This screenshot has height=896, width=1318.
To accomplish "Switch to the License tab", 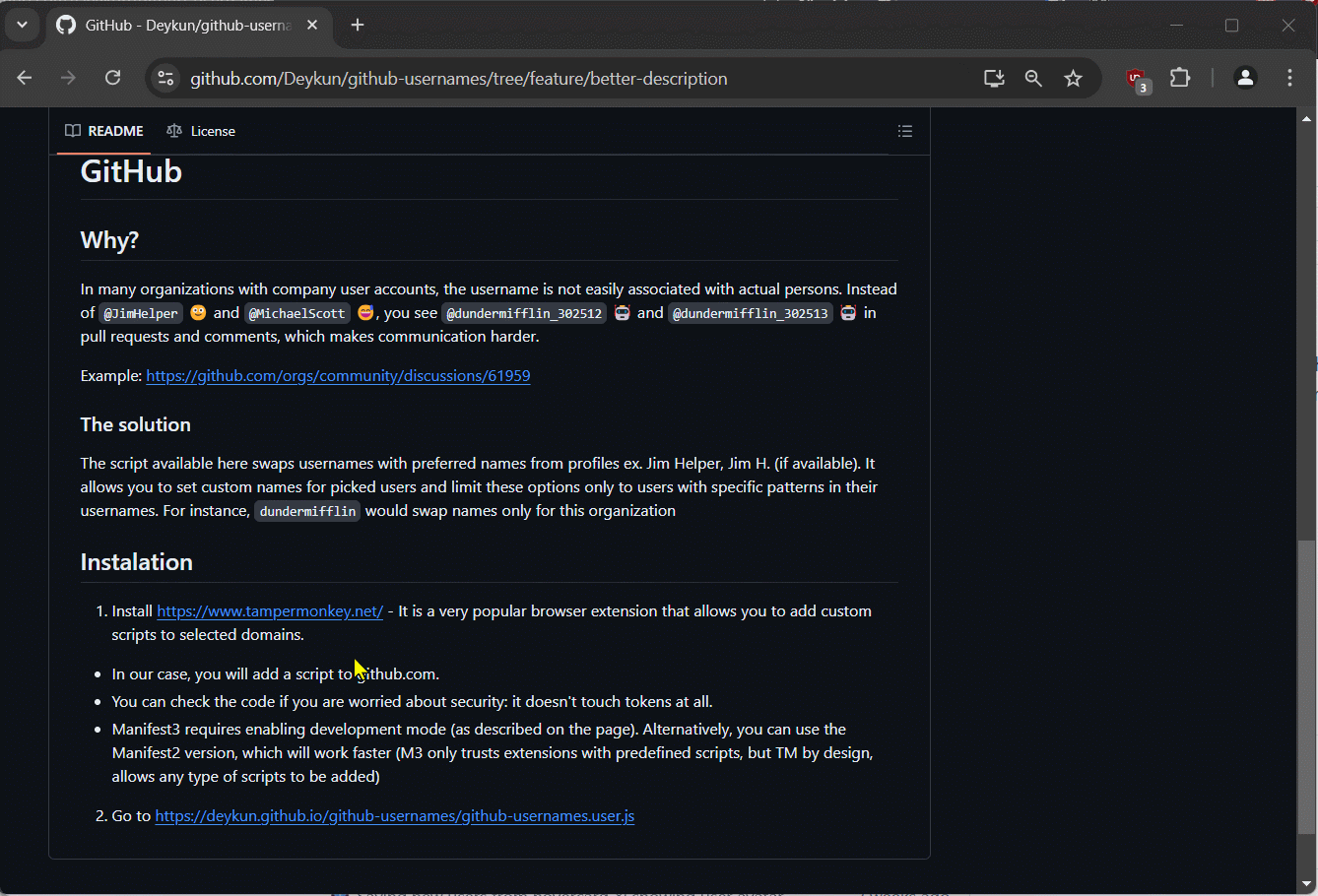I will pyautogui.click(x=201, y=131).
